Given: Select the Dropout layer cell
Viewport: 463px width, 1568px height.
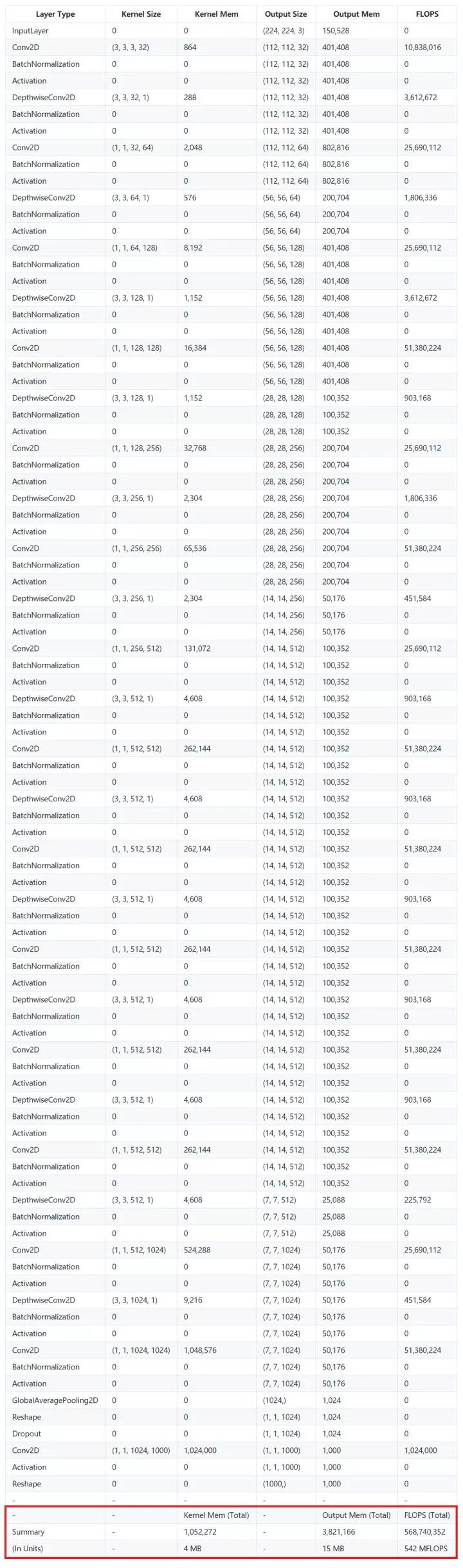Looking at the screenshot, I should (x=26, y=1434).
